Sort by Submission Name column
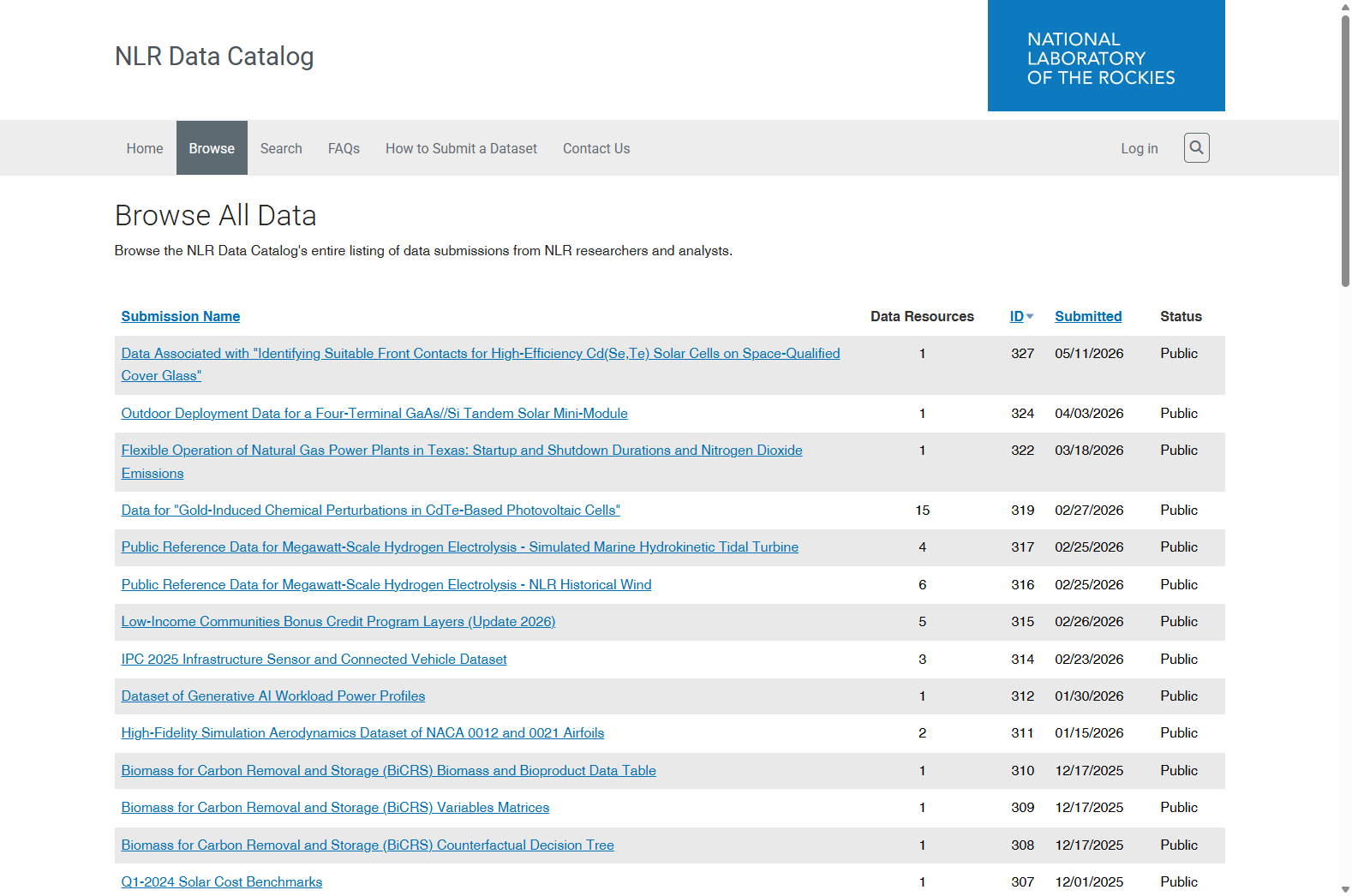This screenshot has width=1352, height=896. point(181,316)
